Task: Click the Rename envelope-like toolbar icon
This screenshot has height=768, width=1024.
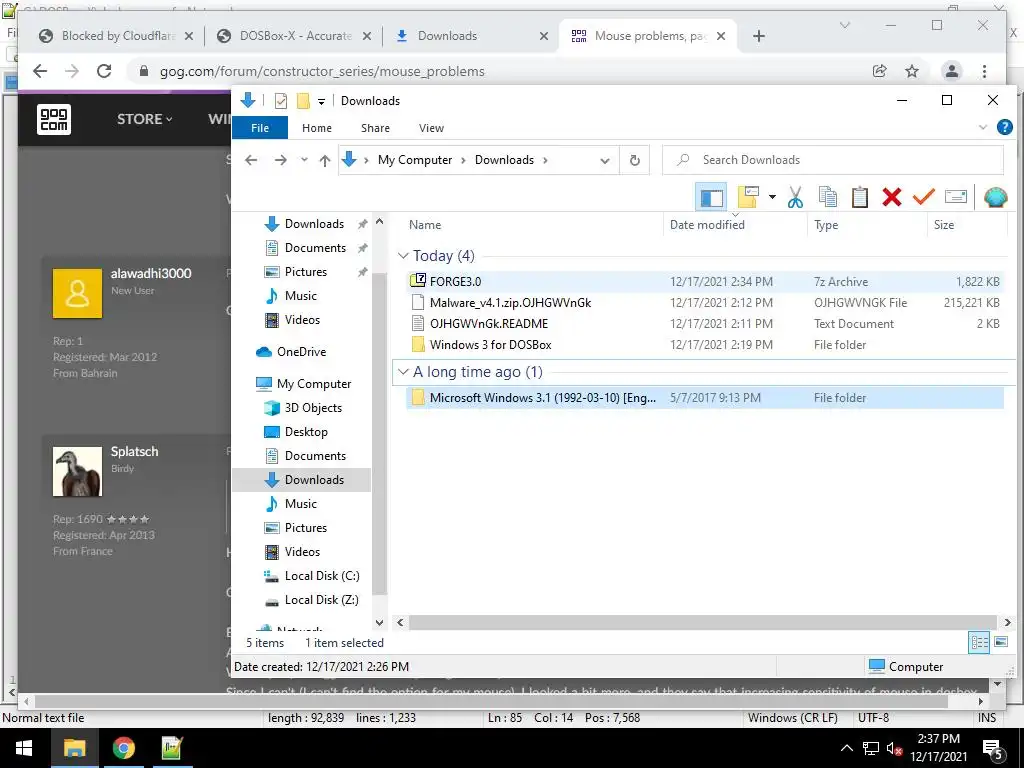Action: click(955, 197)
